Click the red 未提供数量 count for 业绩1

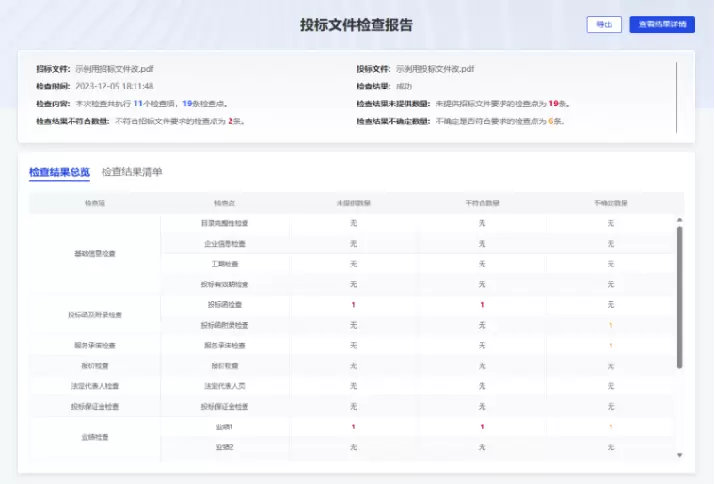coord(353,427)
